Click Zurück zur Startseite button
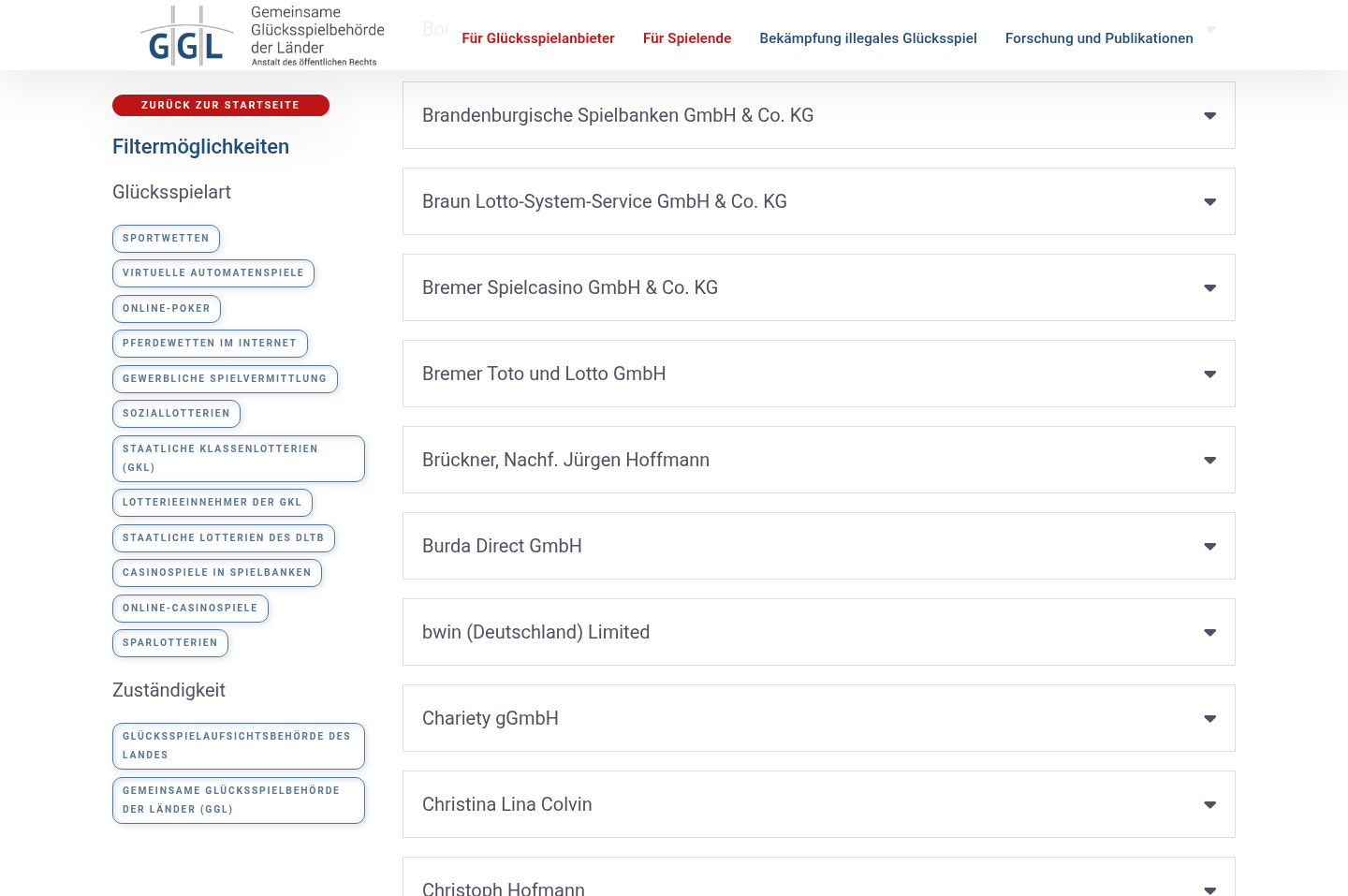 pos(221,105)
